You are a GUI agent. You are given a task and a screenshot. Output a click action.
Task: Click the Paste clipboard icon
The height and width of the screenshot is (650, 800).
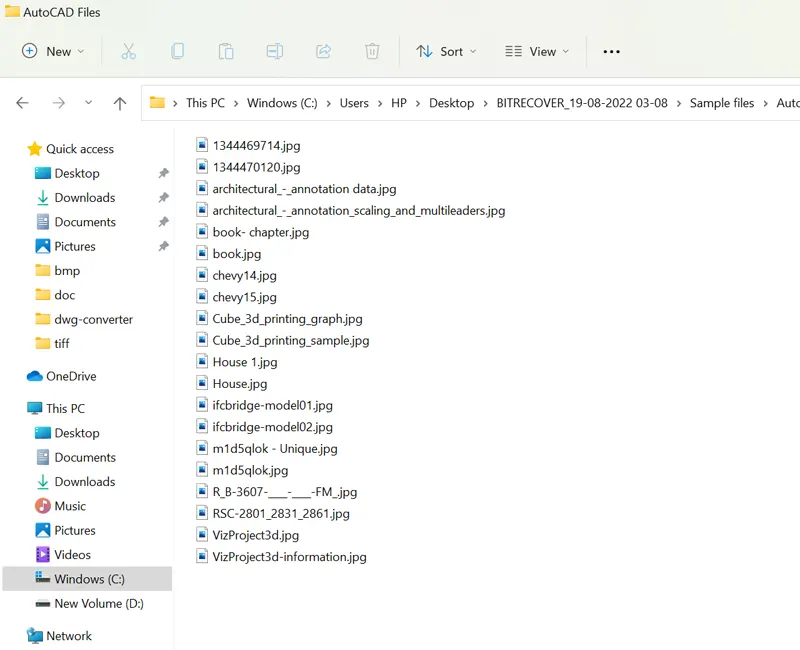click(x=226, y=51)
